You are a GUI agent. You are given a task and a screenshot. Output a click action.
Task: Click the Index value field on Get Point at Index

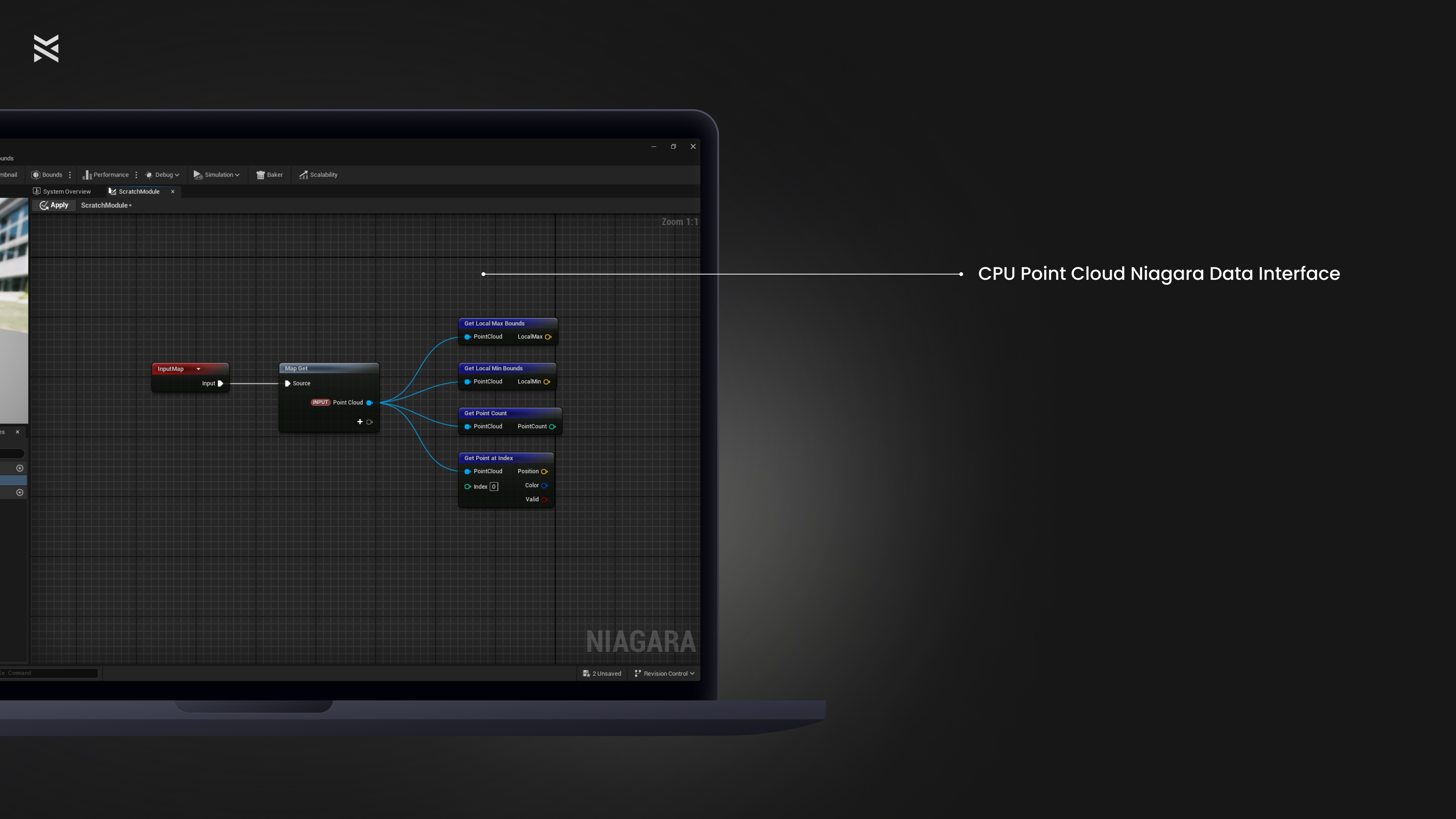point(493,486)
